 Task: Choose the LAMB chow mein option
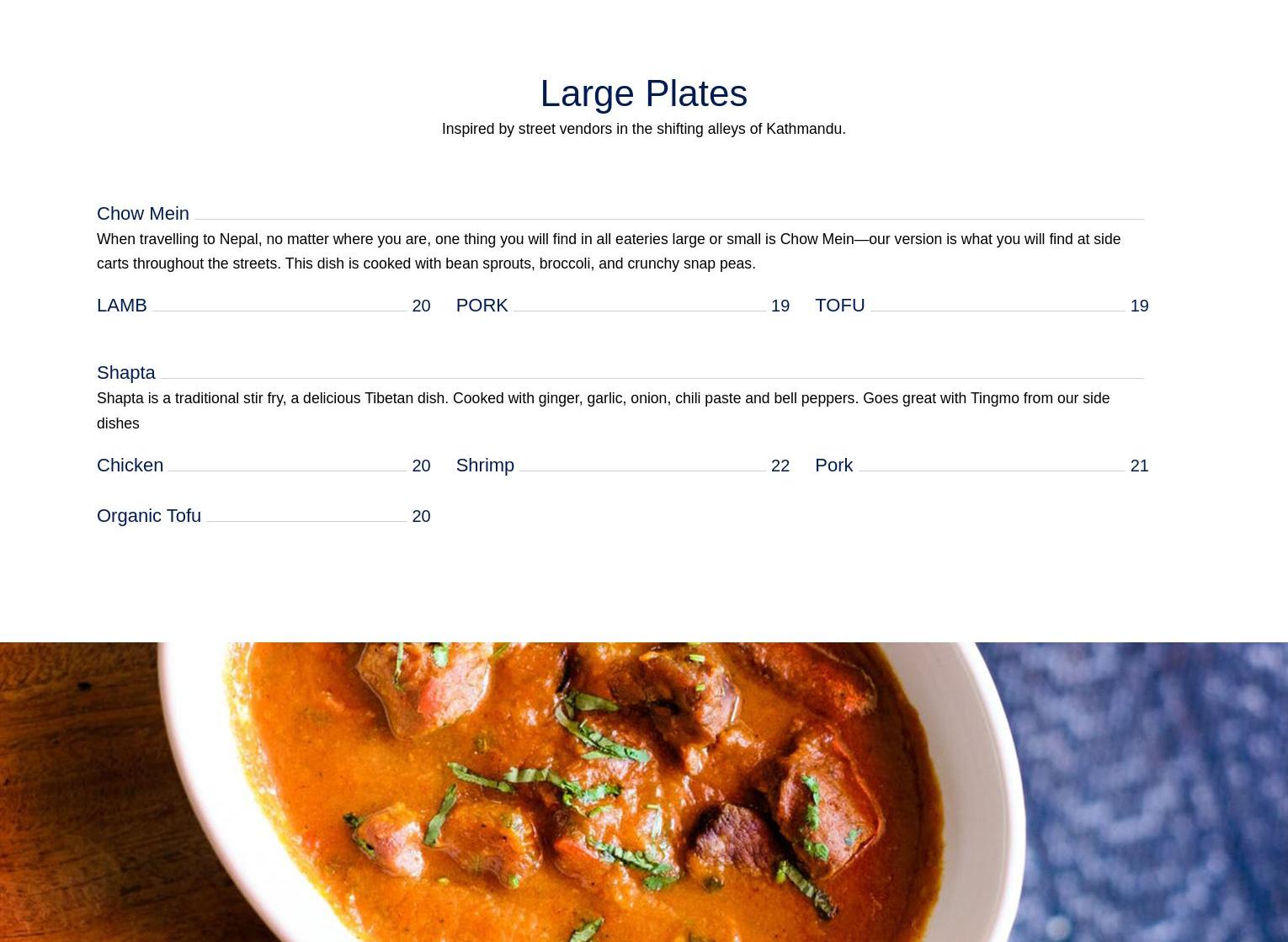point(121,305)
